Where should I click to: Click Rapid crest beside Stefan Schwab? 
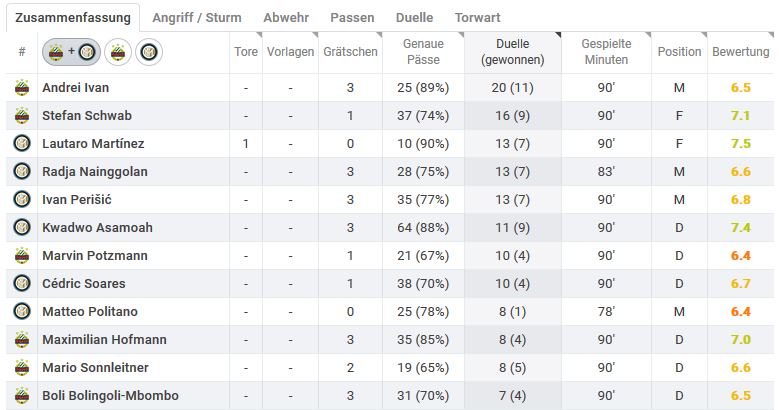tap(22, 115)
